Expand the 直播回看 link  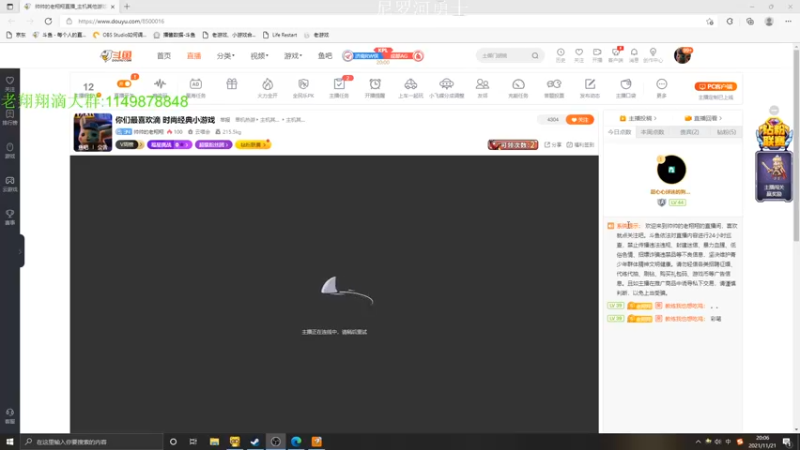click(x=704, y=118)
